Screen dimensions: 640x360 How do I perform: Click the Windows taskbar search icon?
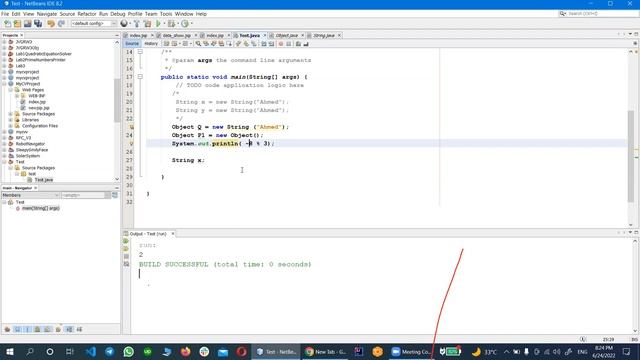point(30,351)
